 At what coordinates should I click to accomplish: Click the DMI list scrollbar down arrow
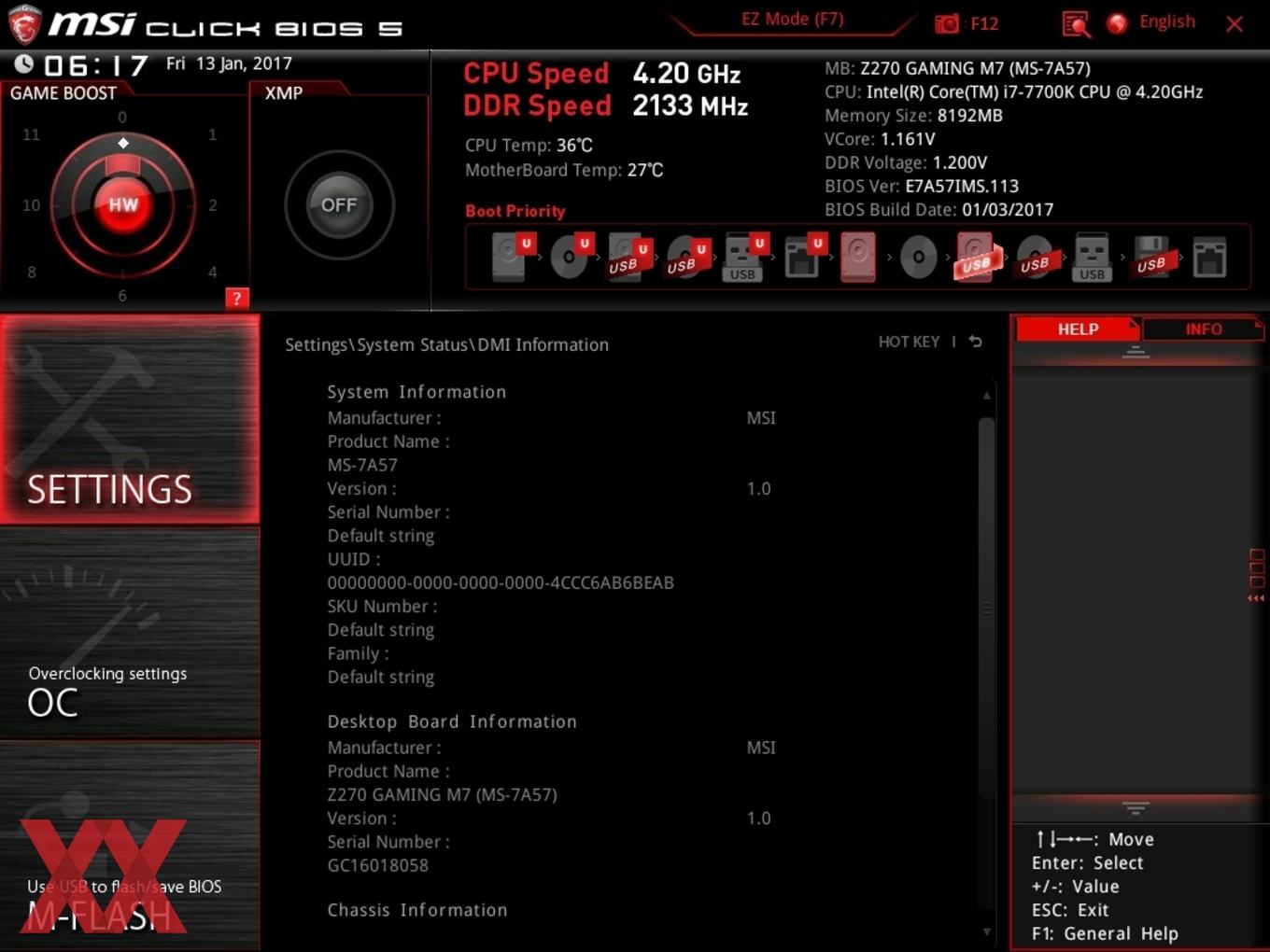click(986, 931)
